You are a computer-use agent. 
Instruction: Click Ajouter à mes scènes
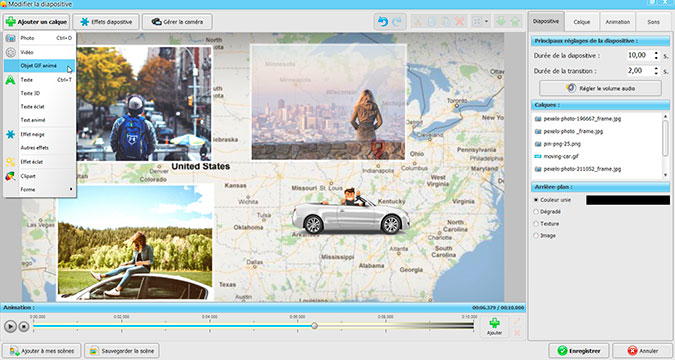point(42,351)
